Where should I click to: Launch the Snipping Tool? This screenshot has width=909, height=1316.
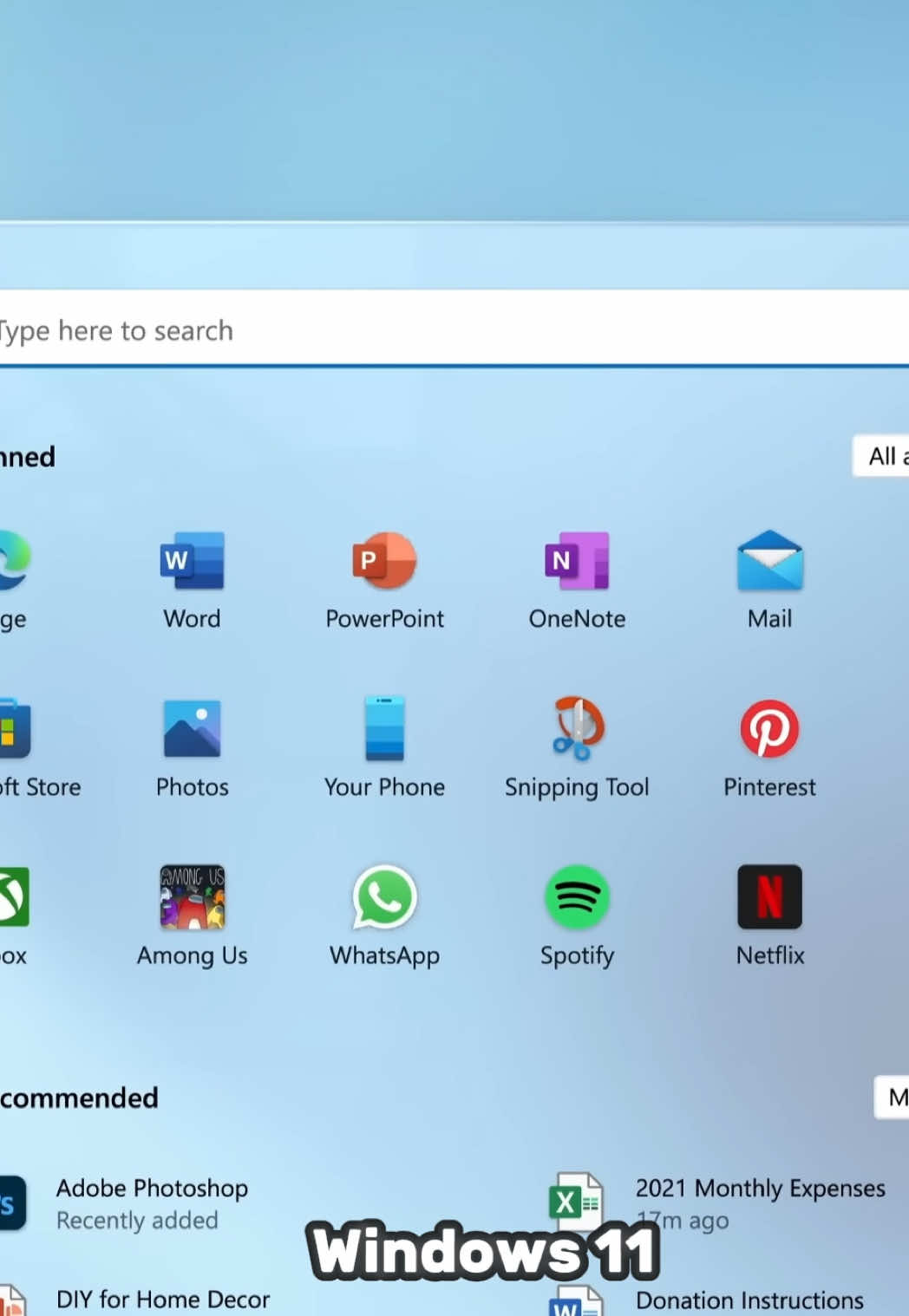point(577,728)
